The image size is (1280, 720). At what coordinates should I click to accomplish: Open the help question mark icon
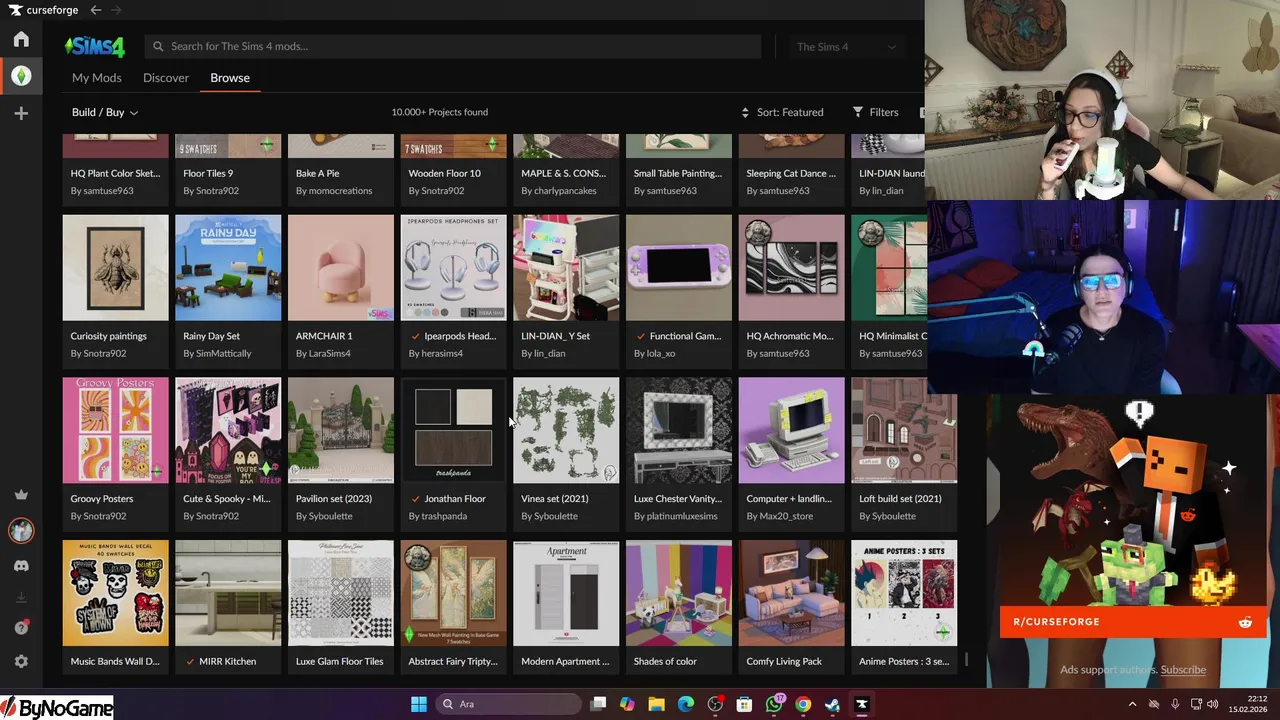[x=21, y=628]
